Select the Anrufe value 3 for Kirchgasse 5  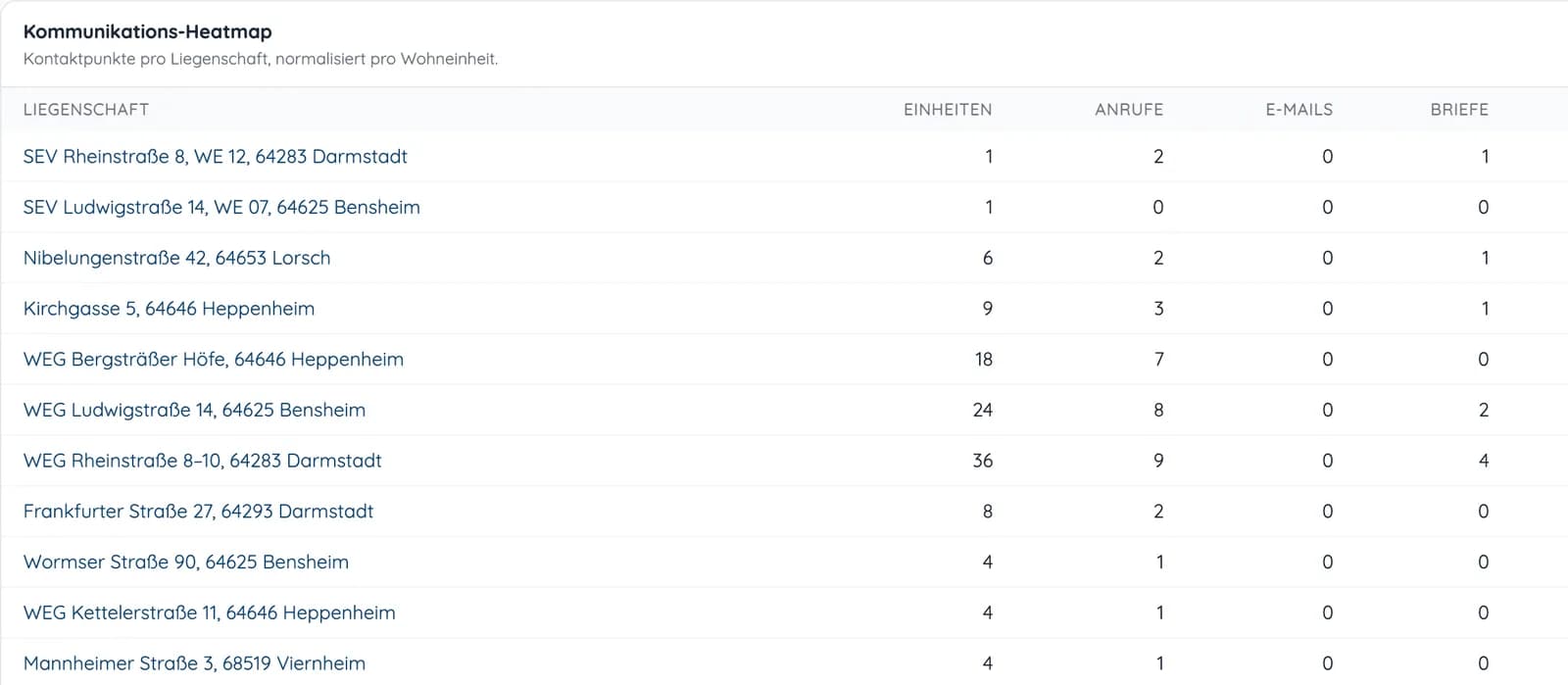[x=1158, y=310]
